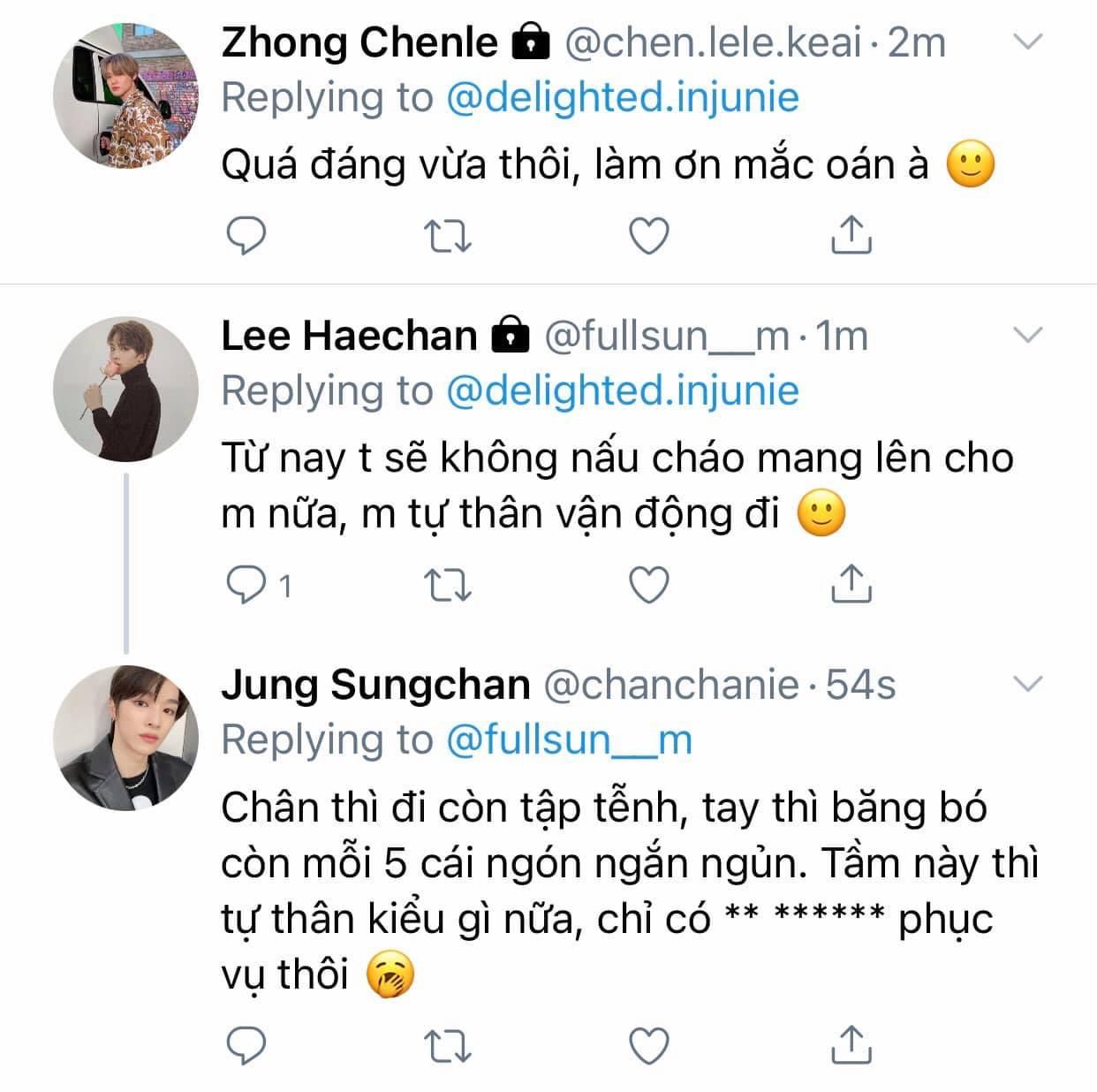Open Zhong Chenle's profile picture
Image resolution: width=1097 pixels, height=1092 pixels.
click(125, 95)
